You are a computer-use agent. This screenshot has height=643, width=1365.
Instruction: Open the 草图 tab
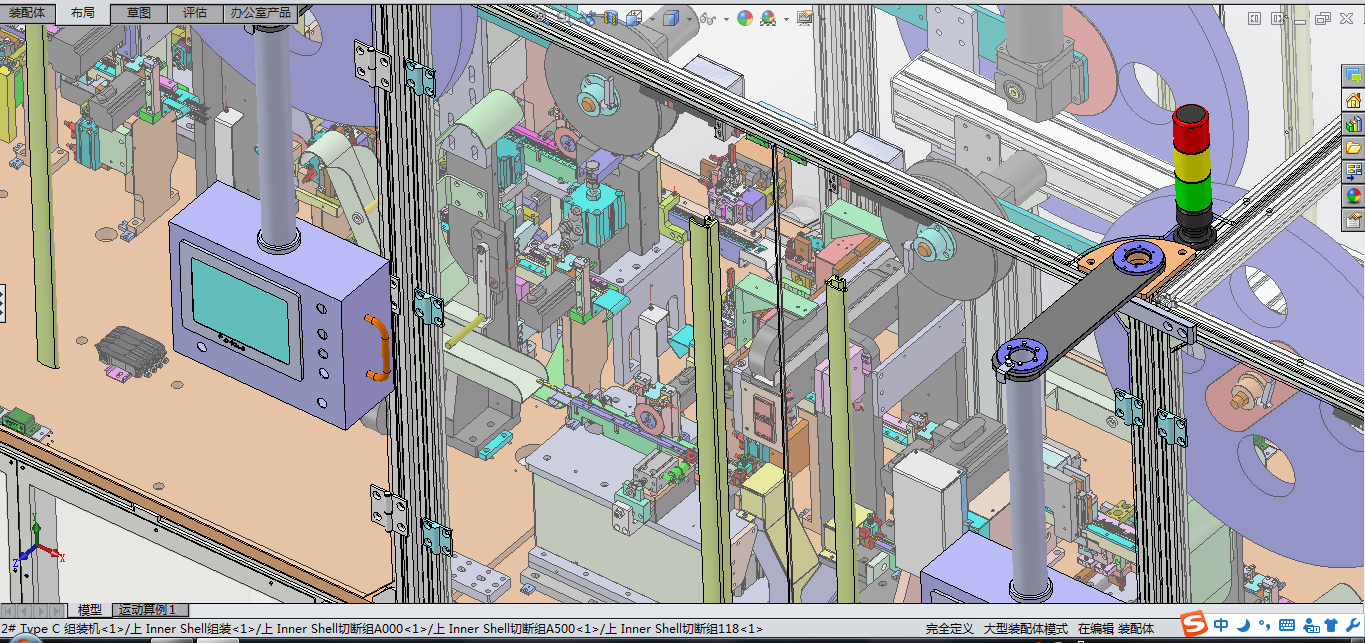(x=139, y=13)
